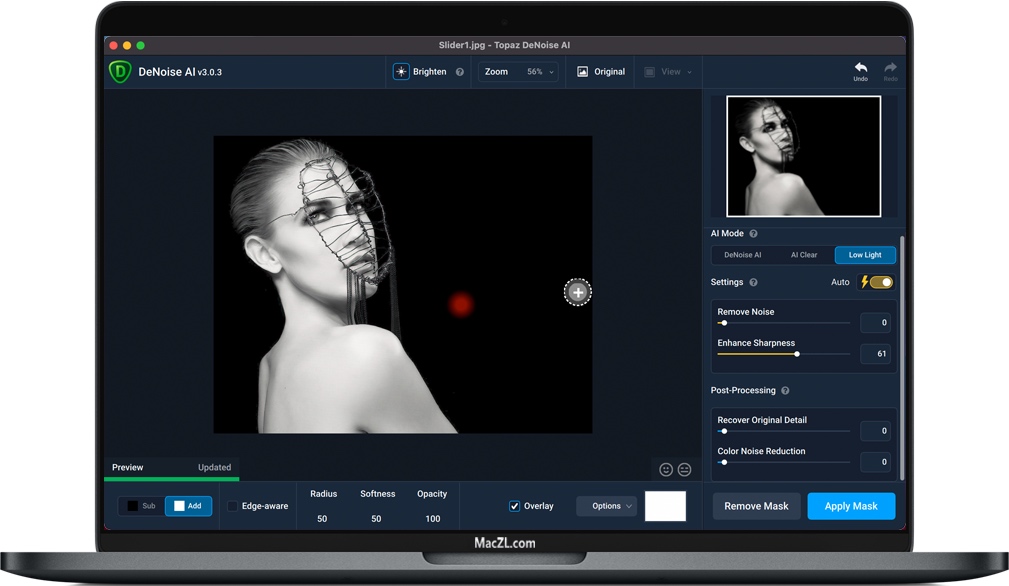1009x586 pixels.
Task: Click the Enhance Sharpness slider handle
Action: pos(797,354)
